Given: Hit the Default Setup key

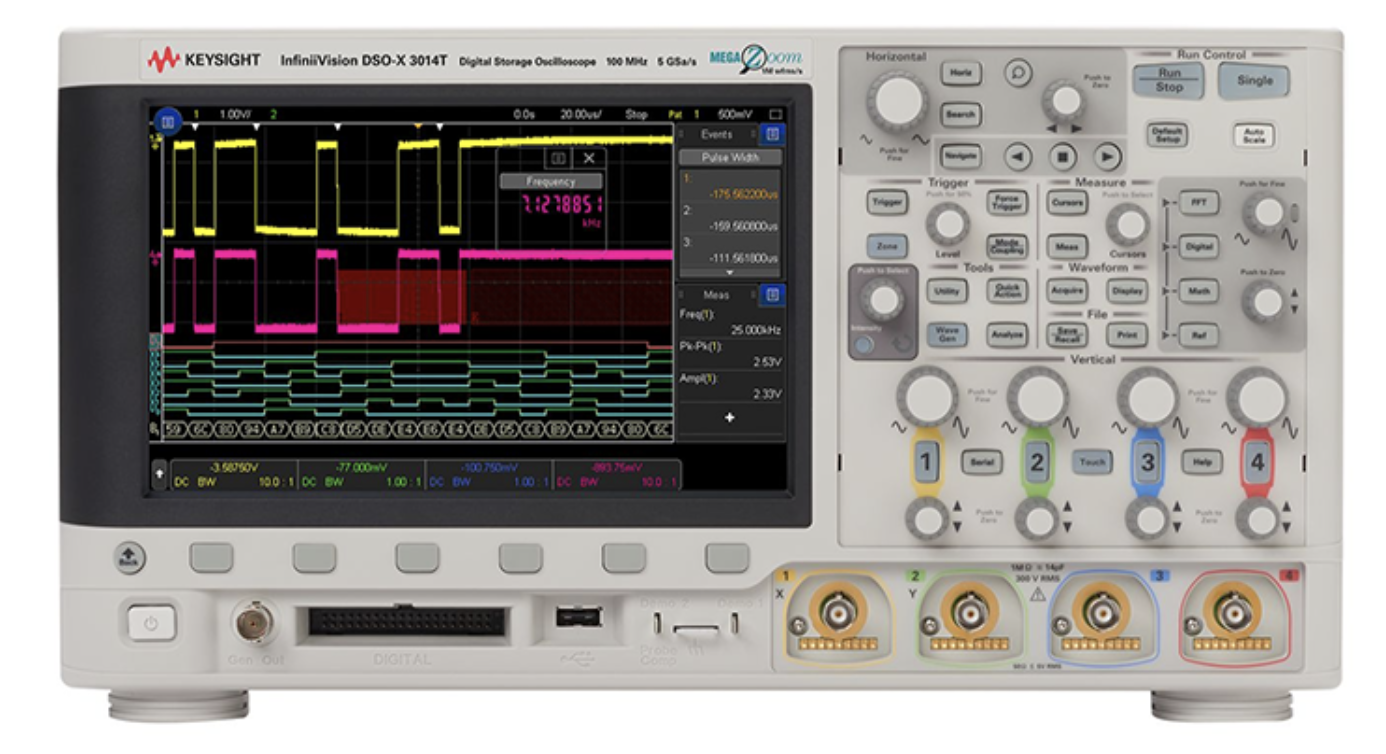Looking at the screenshot, I should point(1167,135).
